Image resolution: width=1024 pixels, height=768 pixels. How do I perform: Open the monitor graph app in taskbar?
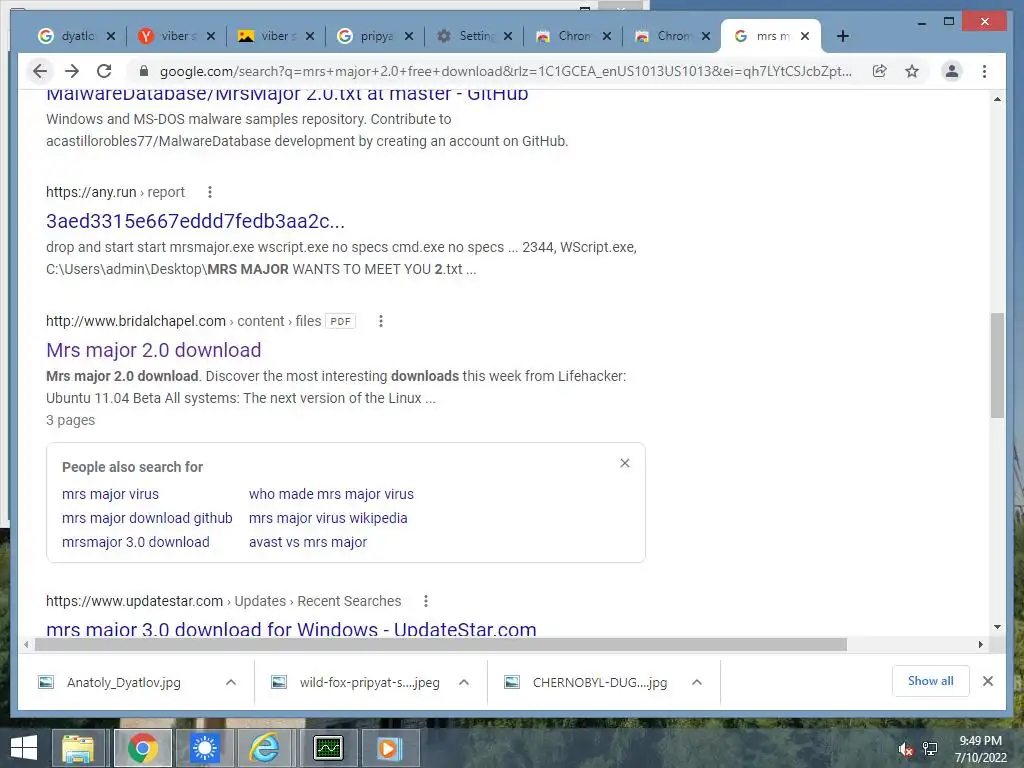(x=328, y=748)
